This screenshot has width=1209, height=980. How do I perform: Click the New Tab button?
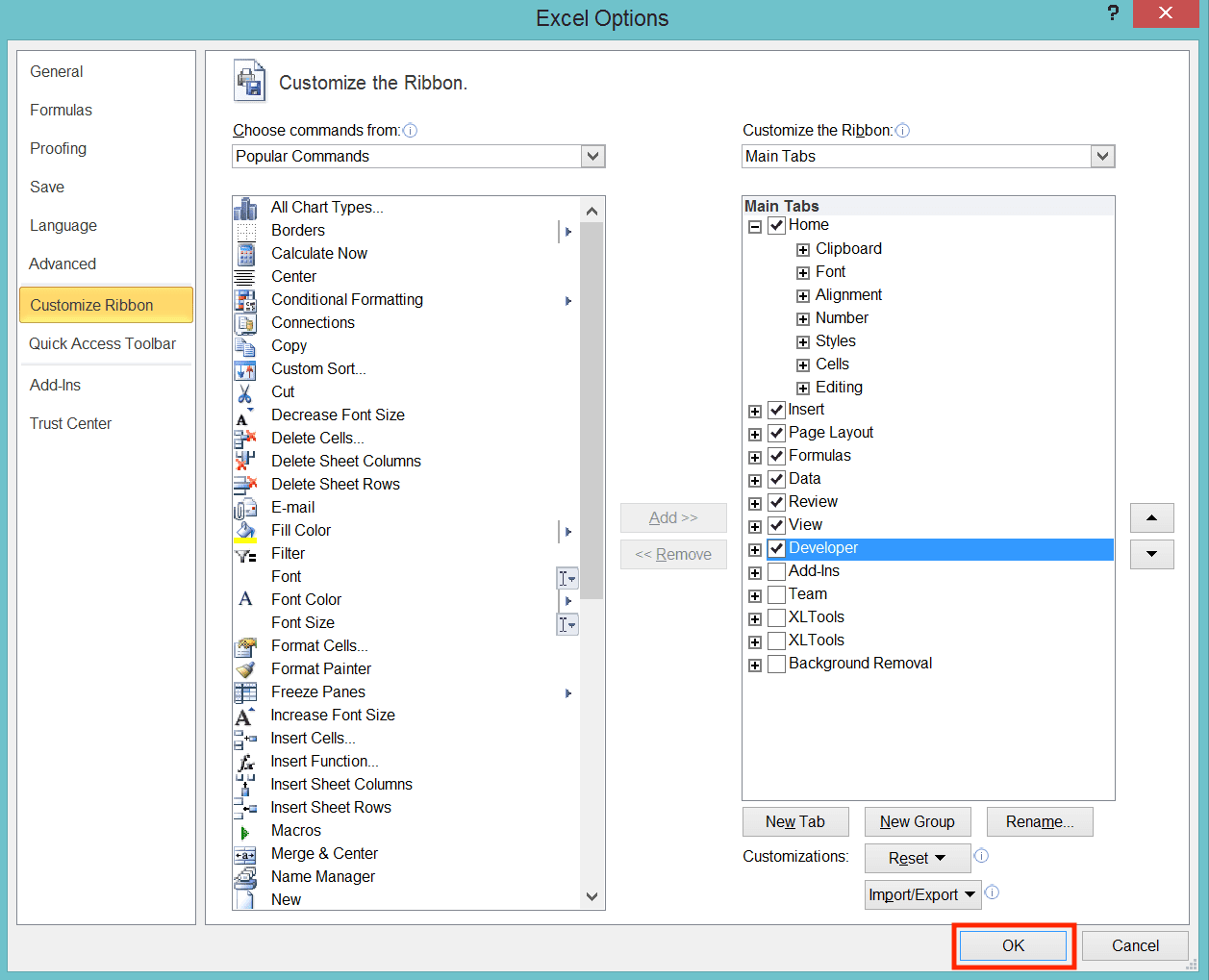(795, 821)
